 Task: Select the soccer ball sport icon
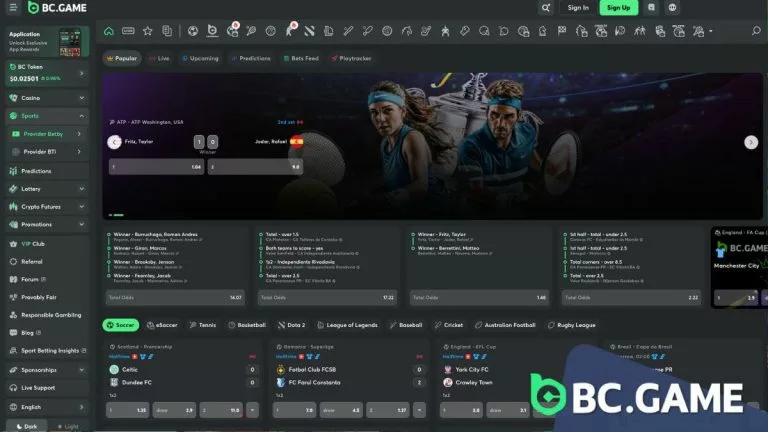click(x=193, y=31)
